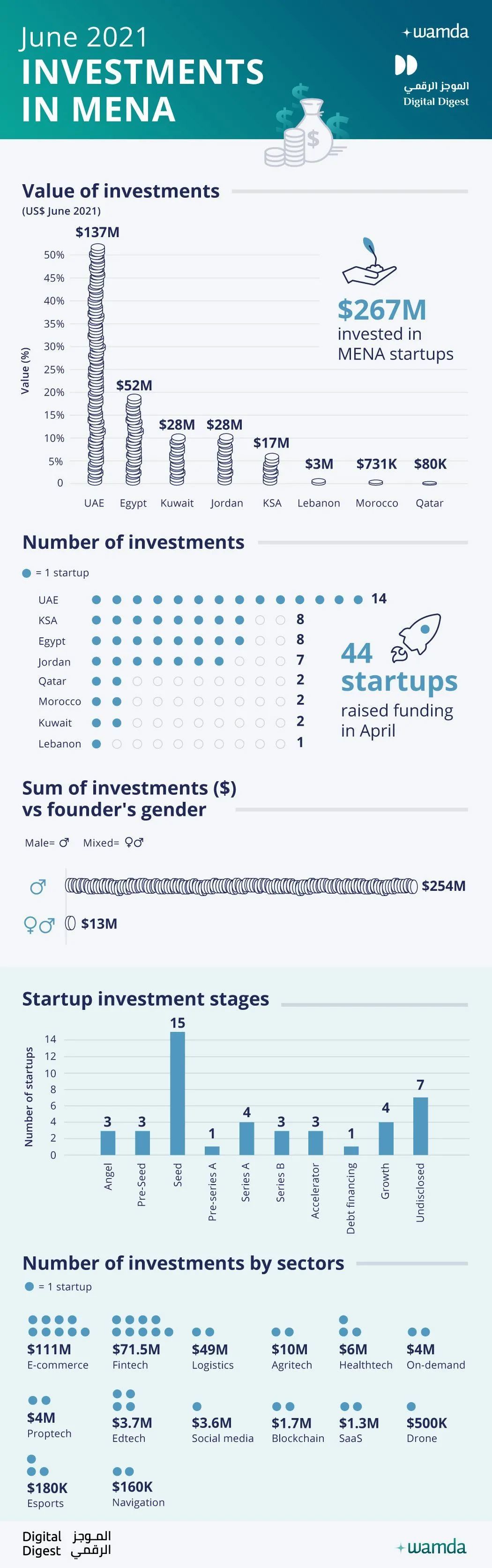Click the mixed gender symbol beside $13M
The image size is (492, 1568).
39,925
